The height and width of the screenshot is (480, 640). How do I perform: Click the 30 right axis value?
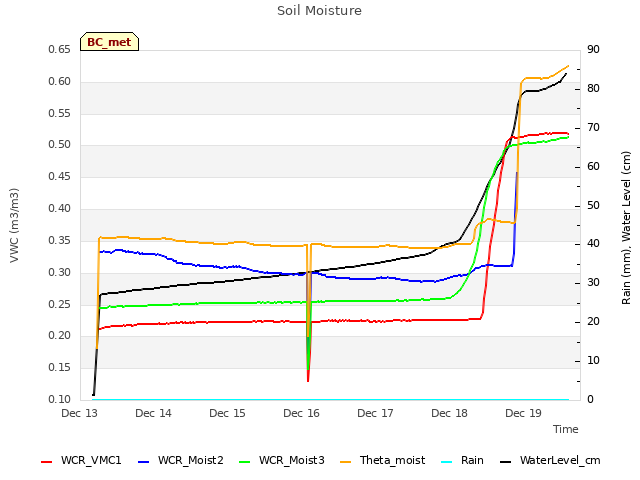coord(593,283)
